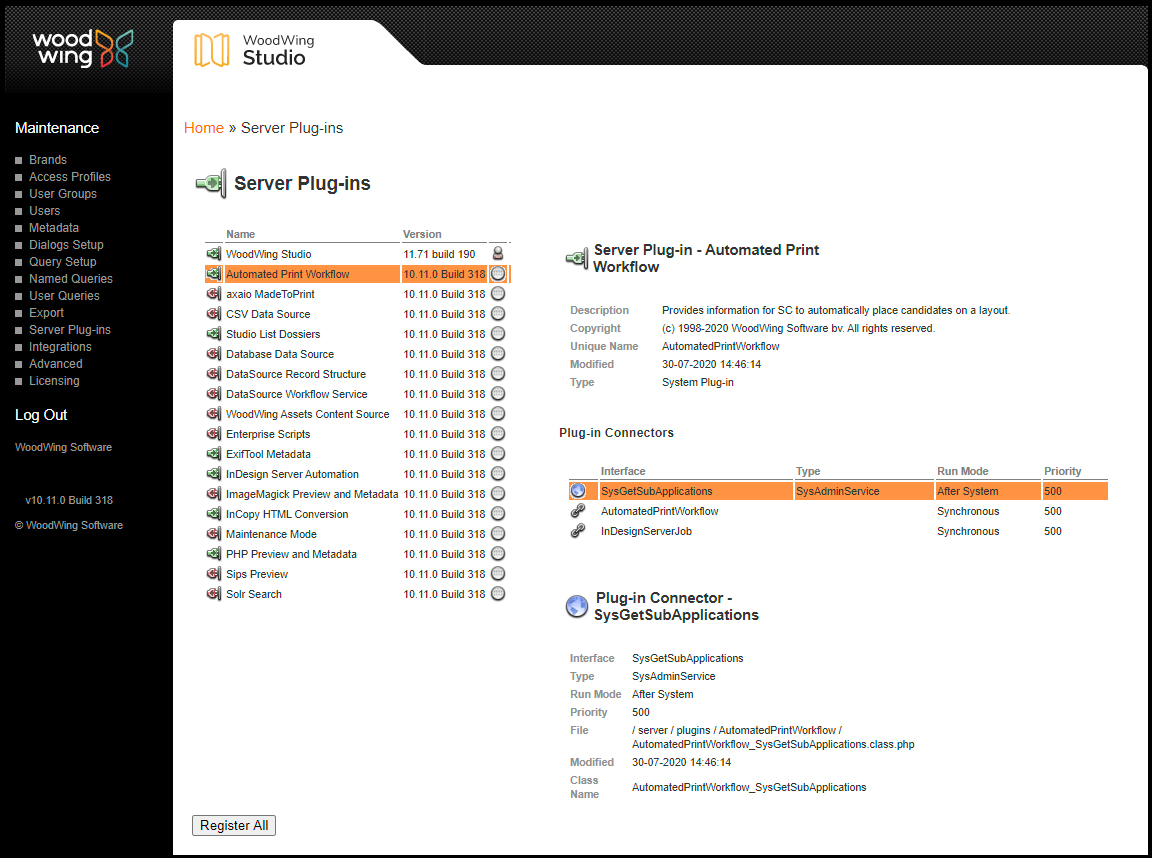Screen dimensions: 1152x858
Task: Open Access Profiles in the Maintenance menu
Action: point(70,176)
